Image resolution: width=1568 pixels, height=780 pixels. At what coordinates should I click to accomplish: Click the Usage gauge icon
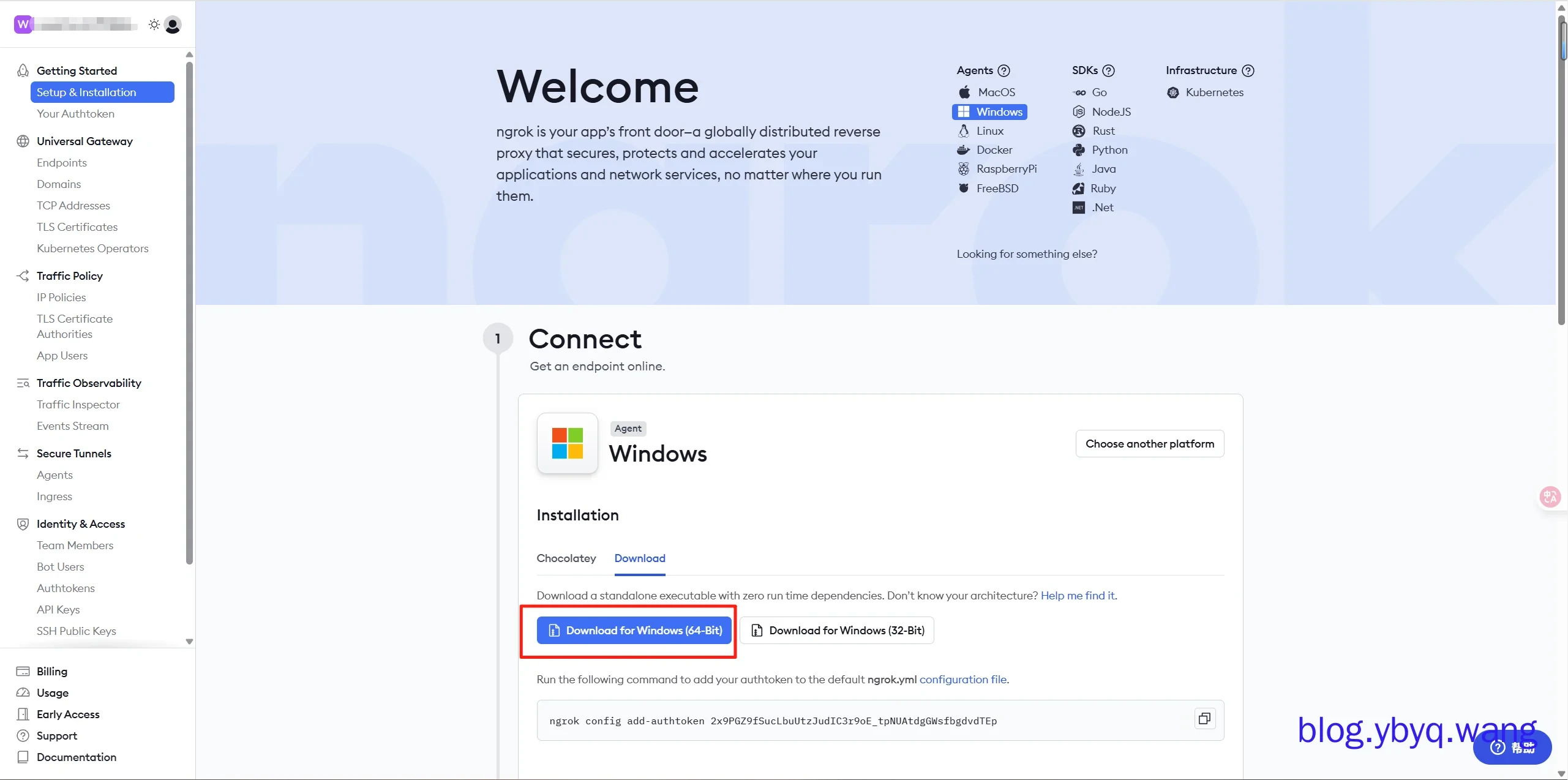point(23,692)
